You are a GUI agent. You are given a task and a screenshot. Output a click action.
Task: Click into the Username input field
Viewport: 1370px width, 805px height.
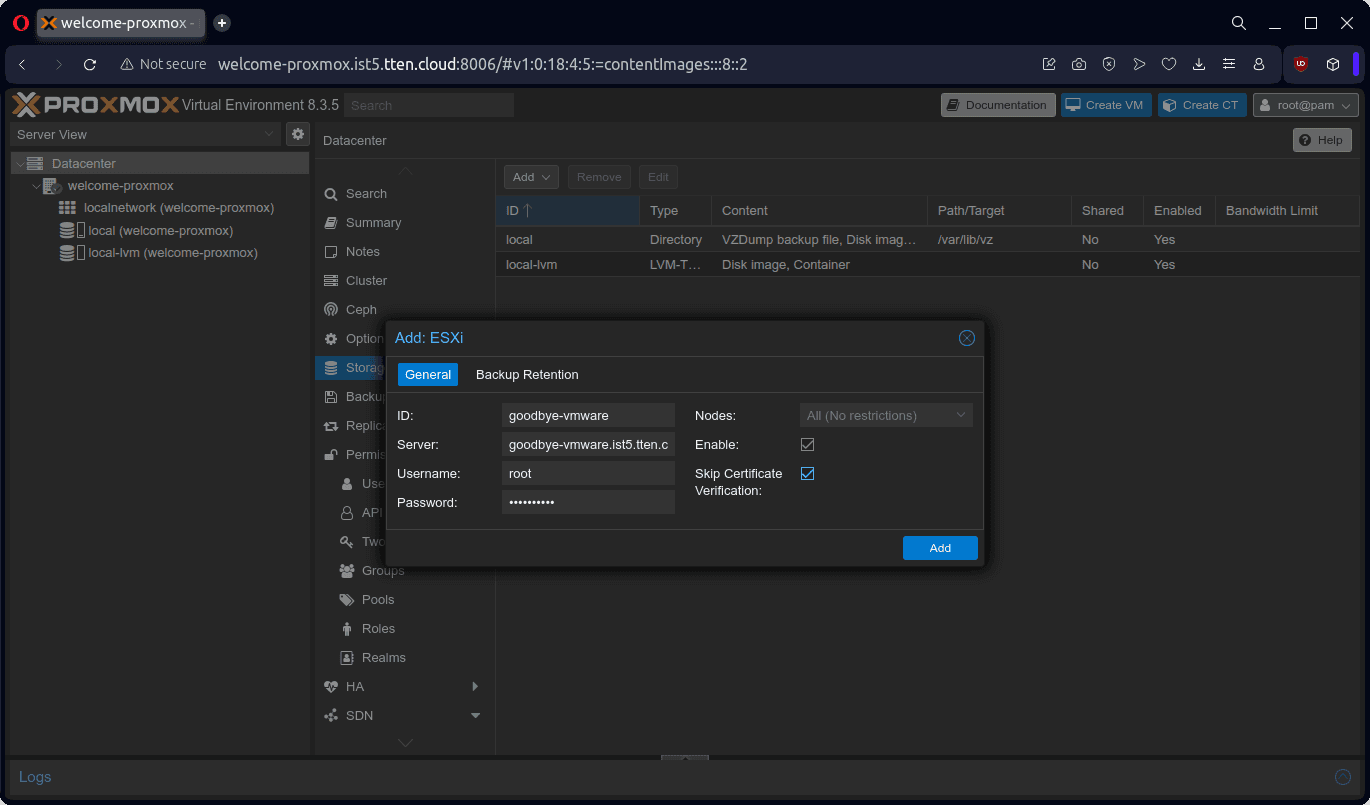(x=588, y=474)
